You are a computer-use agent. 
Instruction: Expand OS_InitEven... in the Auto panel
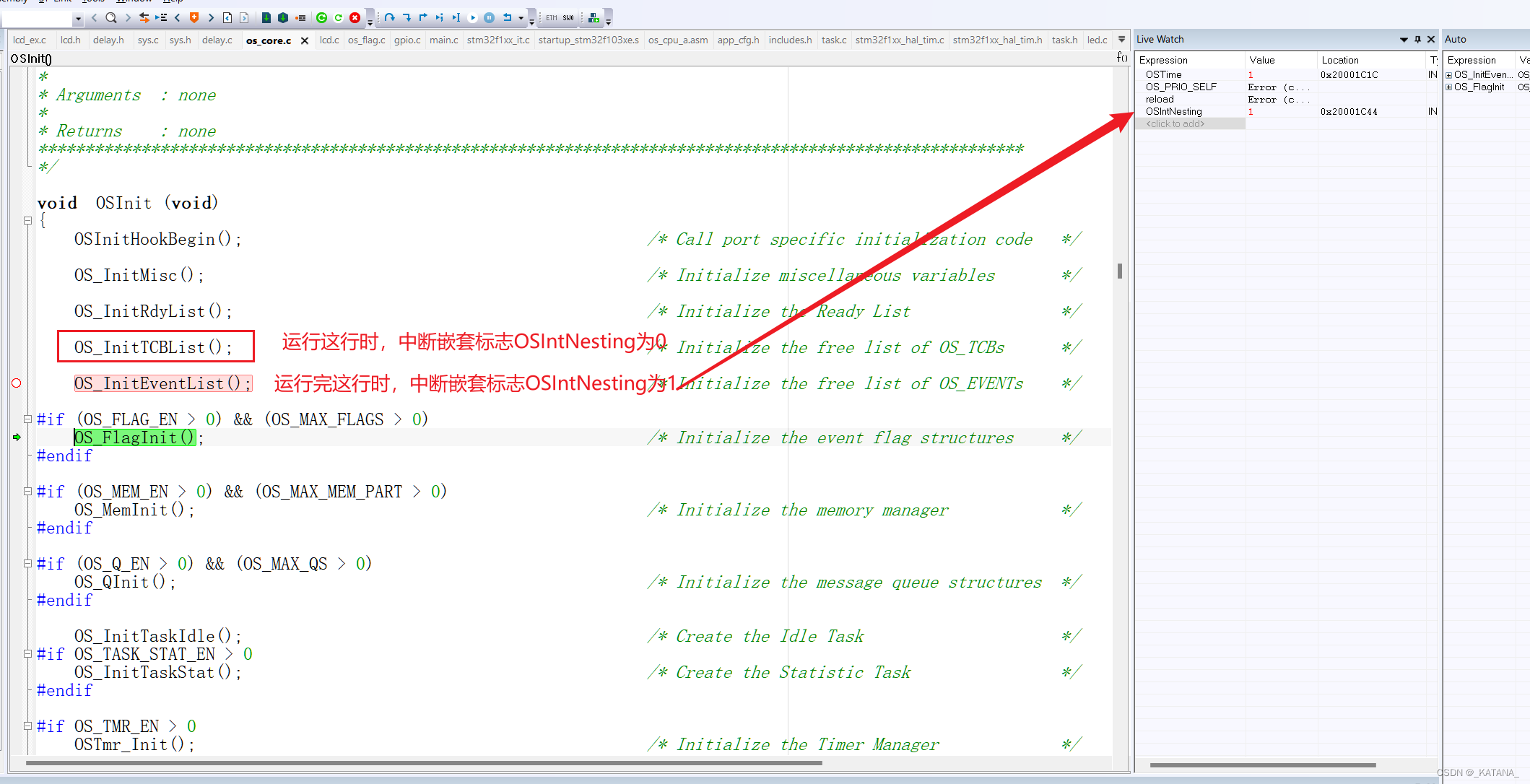click(x=1449, y=75)
